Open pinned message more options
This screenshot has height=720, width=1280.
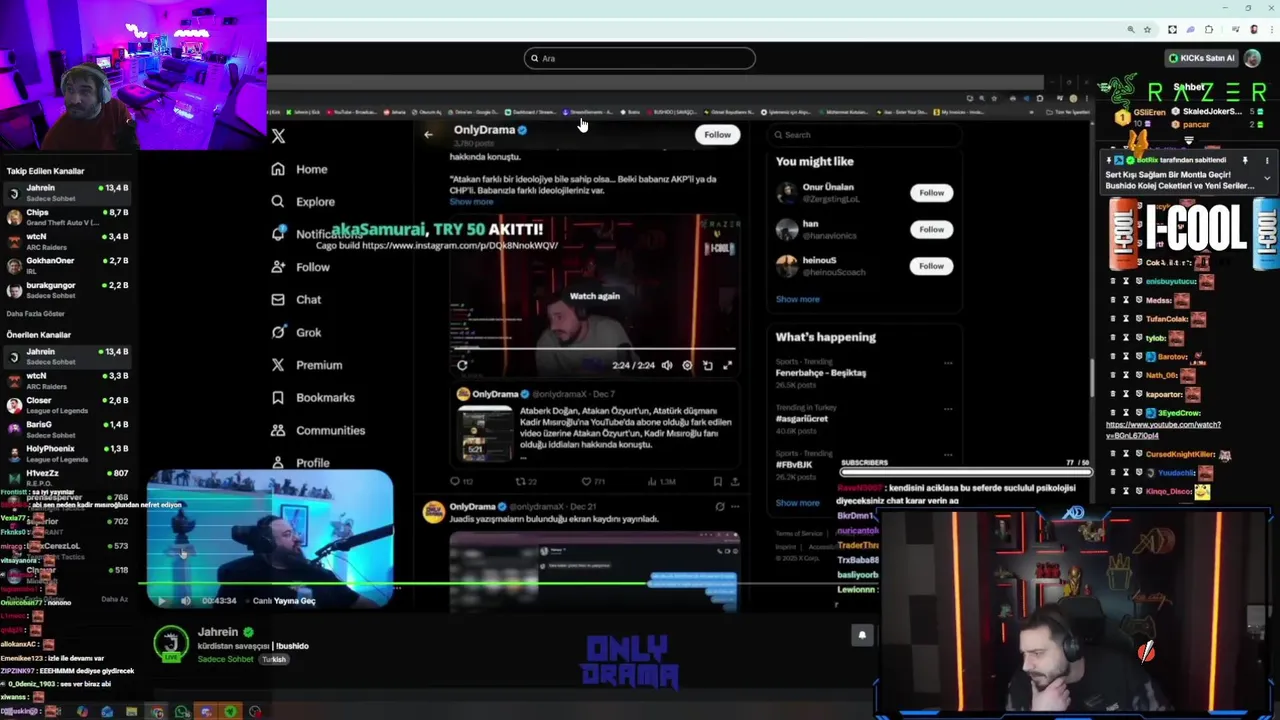1267,160
